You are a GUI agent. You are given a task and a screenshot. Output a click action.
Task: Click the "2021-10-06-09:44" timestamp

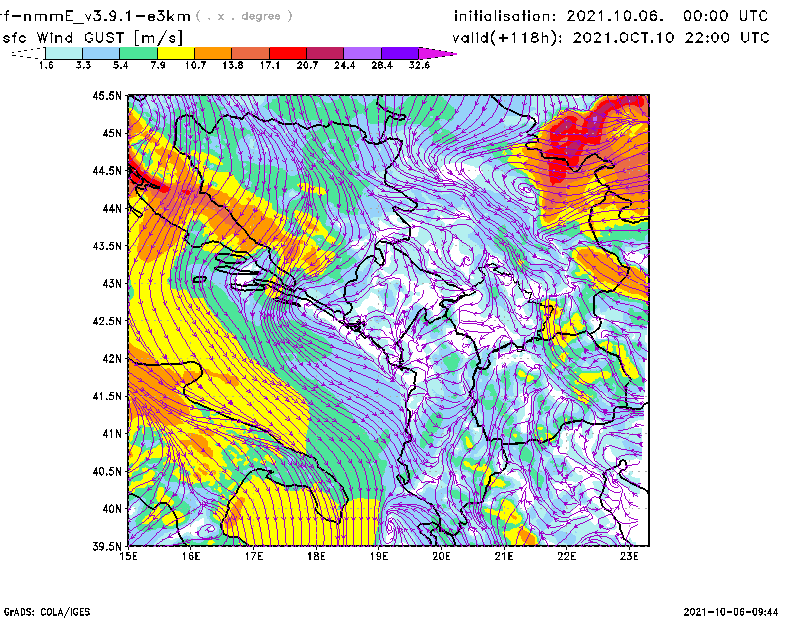coord(731,612)
